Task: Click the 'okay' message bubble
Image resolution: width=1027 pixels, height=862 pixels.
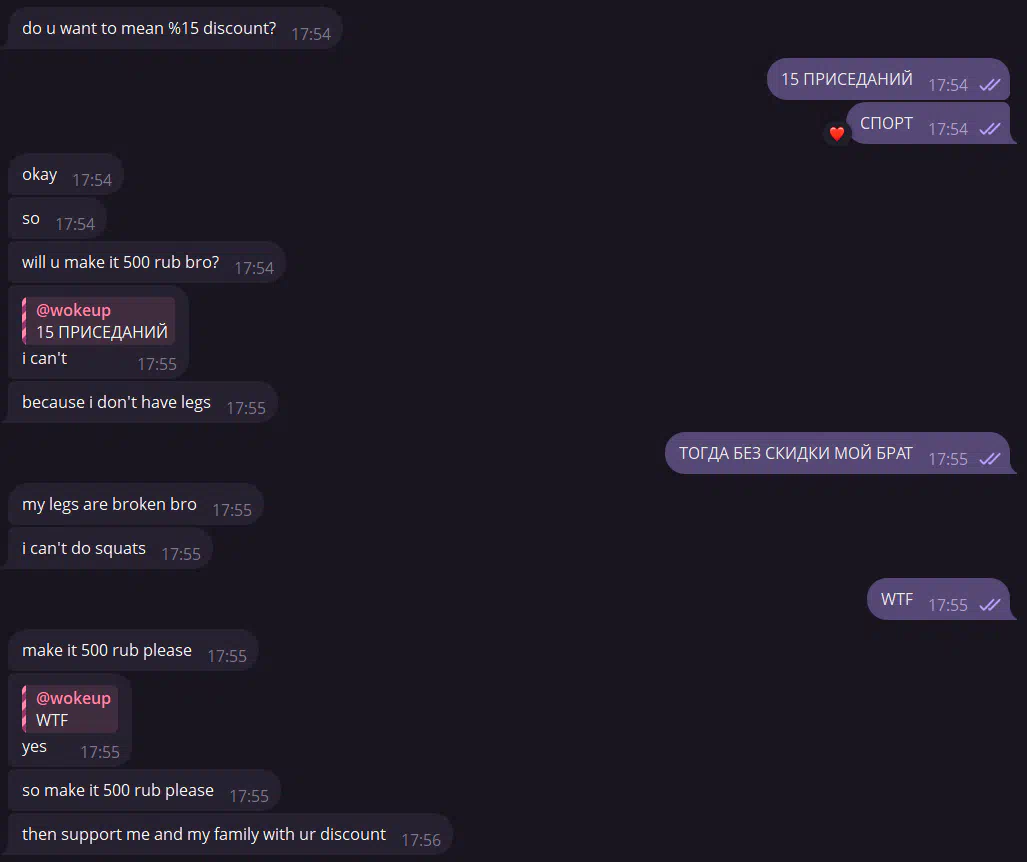Action: pyautogui.click(x=65, y=174)
